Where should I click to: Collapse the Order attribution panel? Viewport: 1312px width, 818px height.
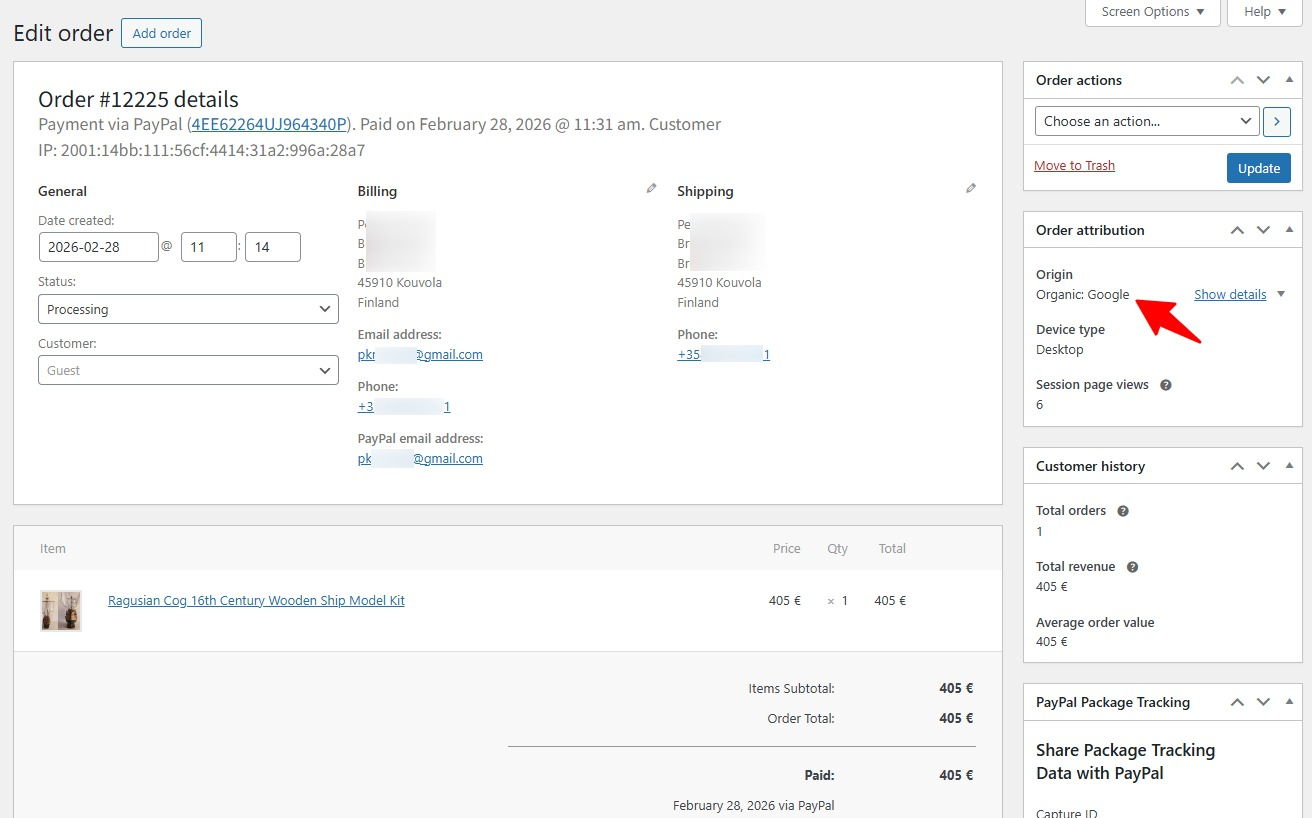point(1288,230)
